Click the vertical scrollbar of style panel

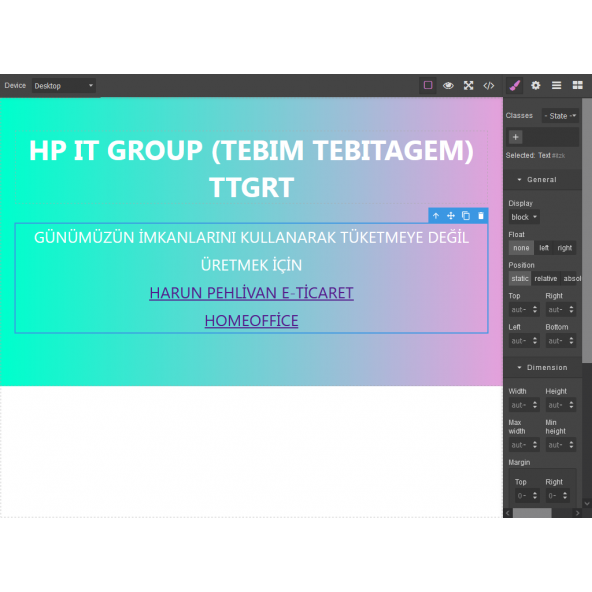tap(587, 230)
